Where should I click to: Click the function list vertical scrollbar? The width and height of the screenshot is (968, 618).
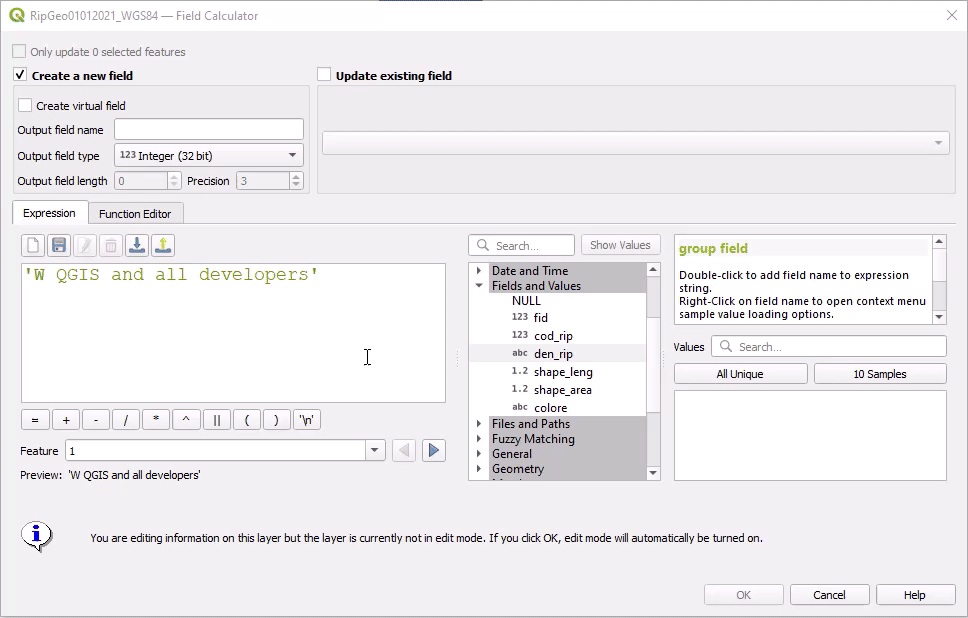click(x=653, y=370)
